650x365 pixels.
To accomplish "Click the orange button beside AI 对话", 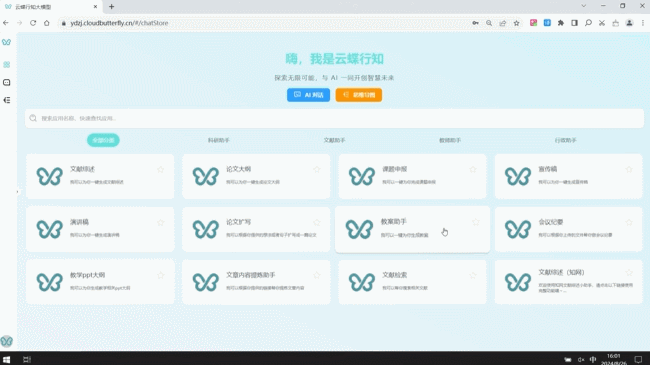I will click(359, 95).
